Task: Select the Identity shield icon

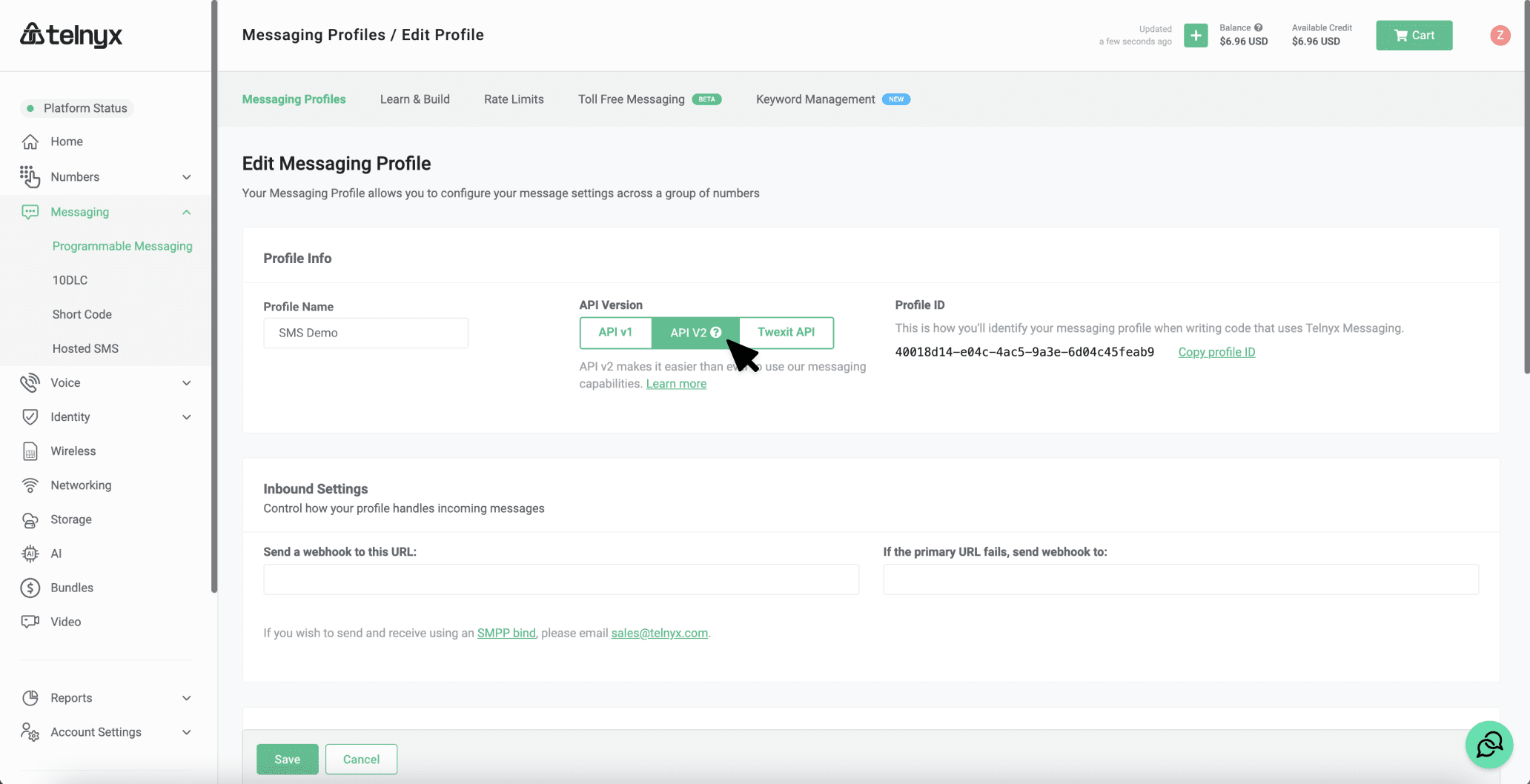Action: (x=30, y=416)
